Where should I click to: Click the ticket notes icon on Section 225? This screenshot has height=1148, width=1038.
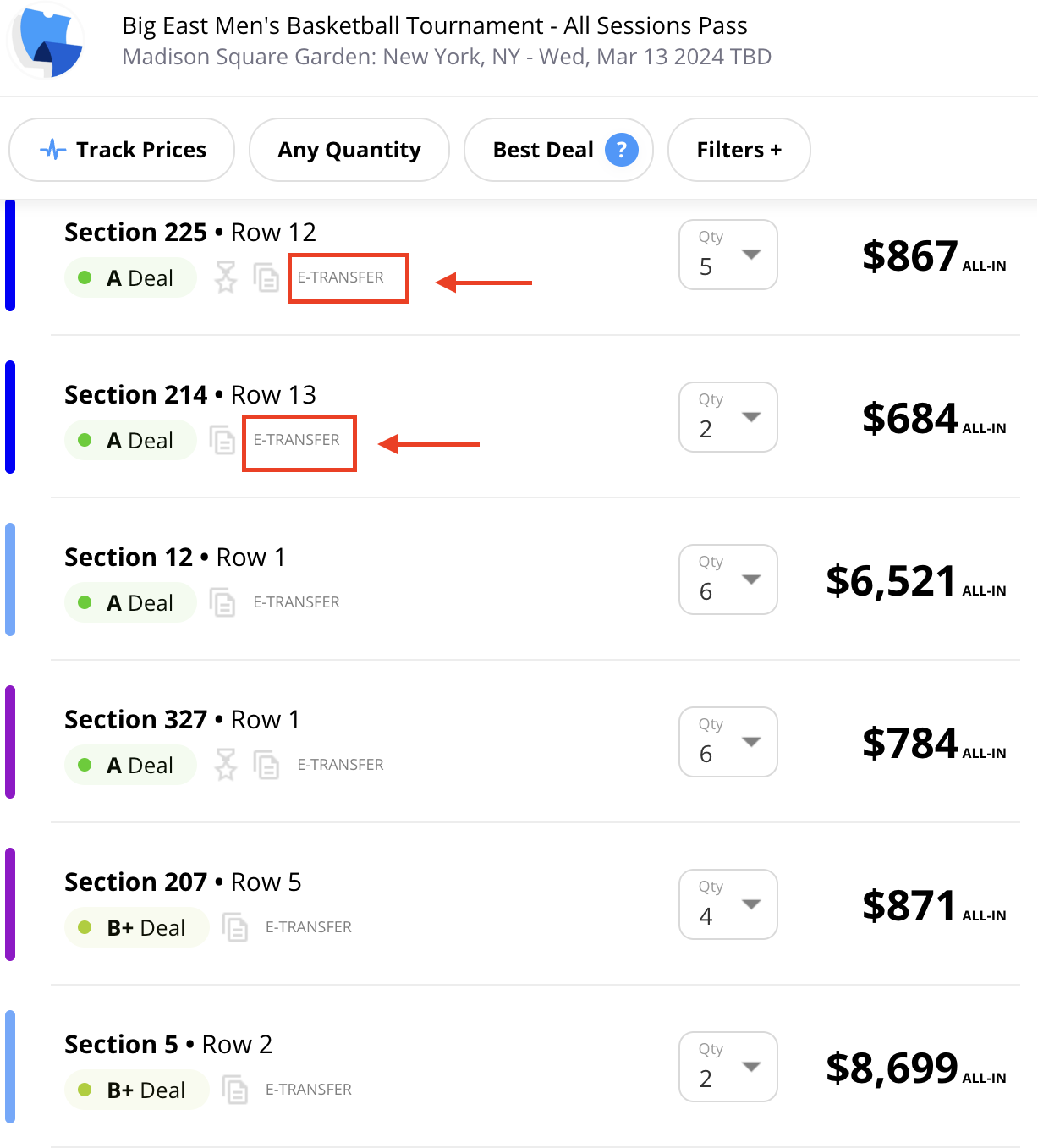point(266,277)
